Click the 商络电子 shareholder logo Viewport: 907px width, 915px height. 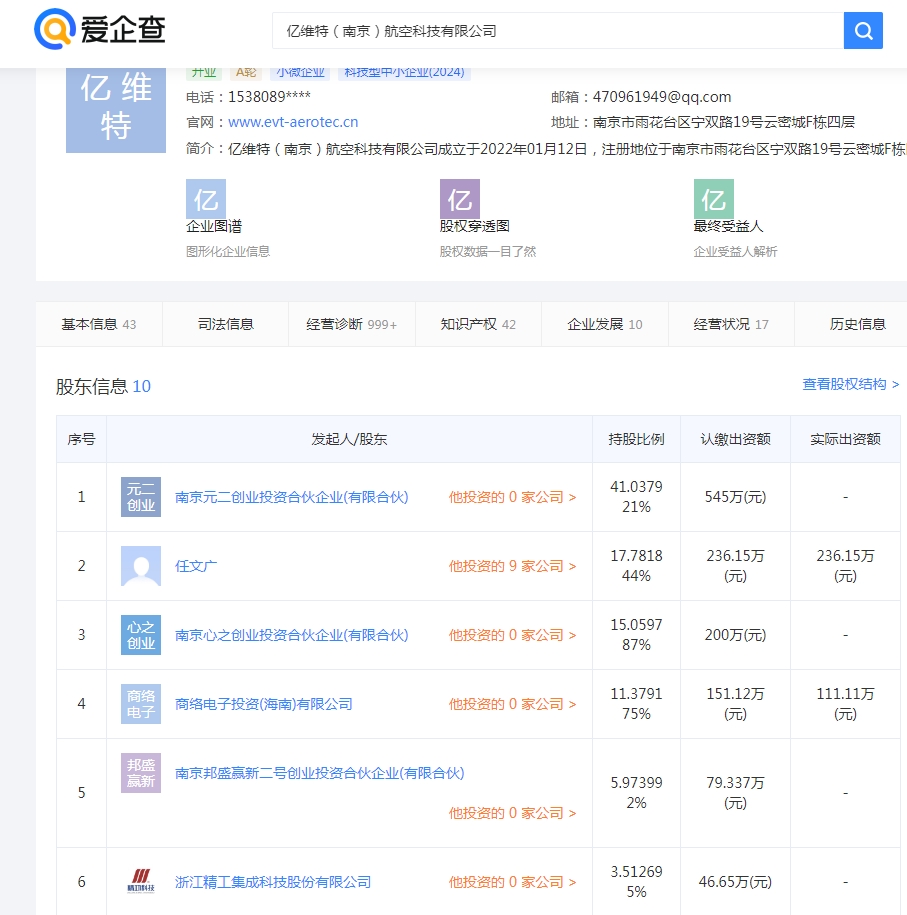point(141,704)
